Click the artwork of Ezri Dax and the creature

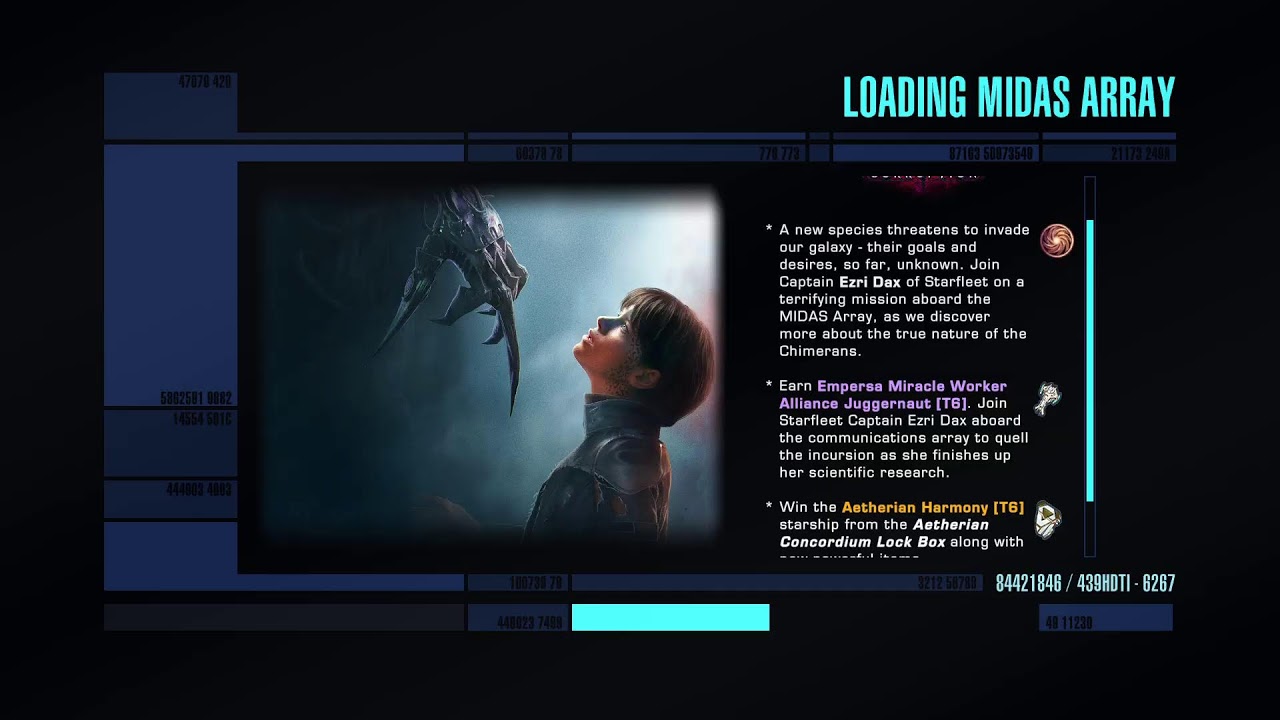490,365
